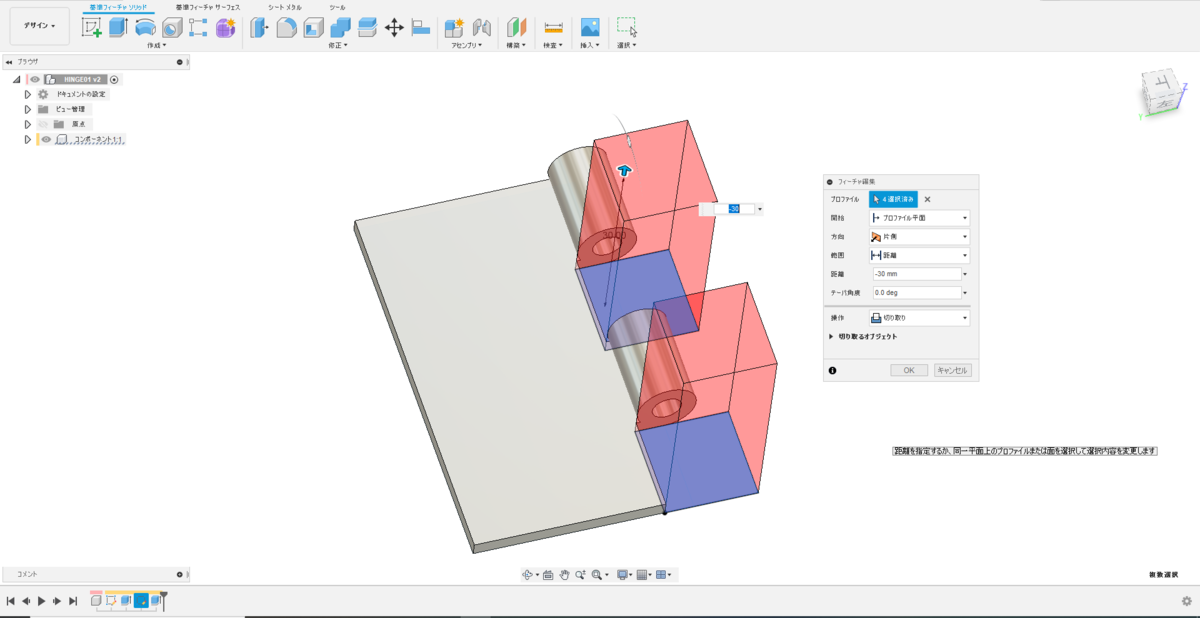
Task: Click the Zoom Fit magnifier icon
Action: tap(597, 575)
